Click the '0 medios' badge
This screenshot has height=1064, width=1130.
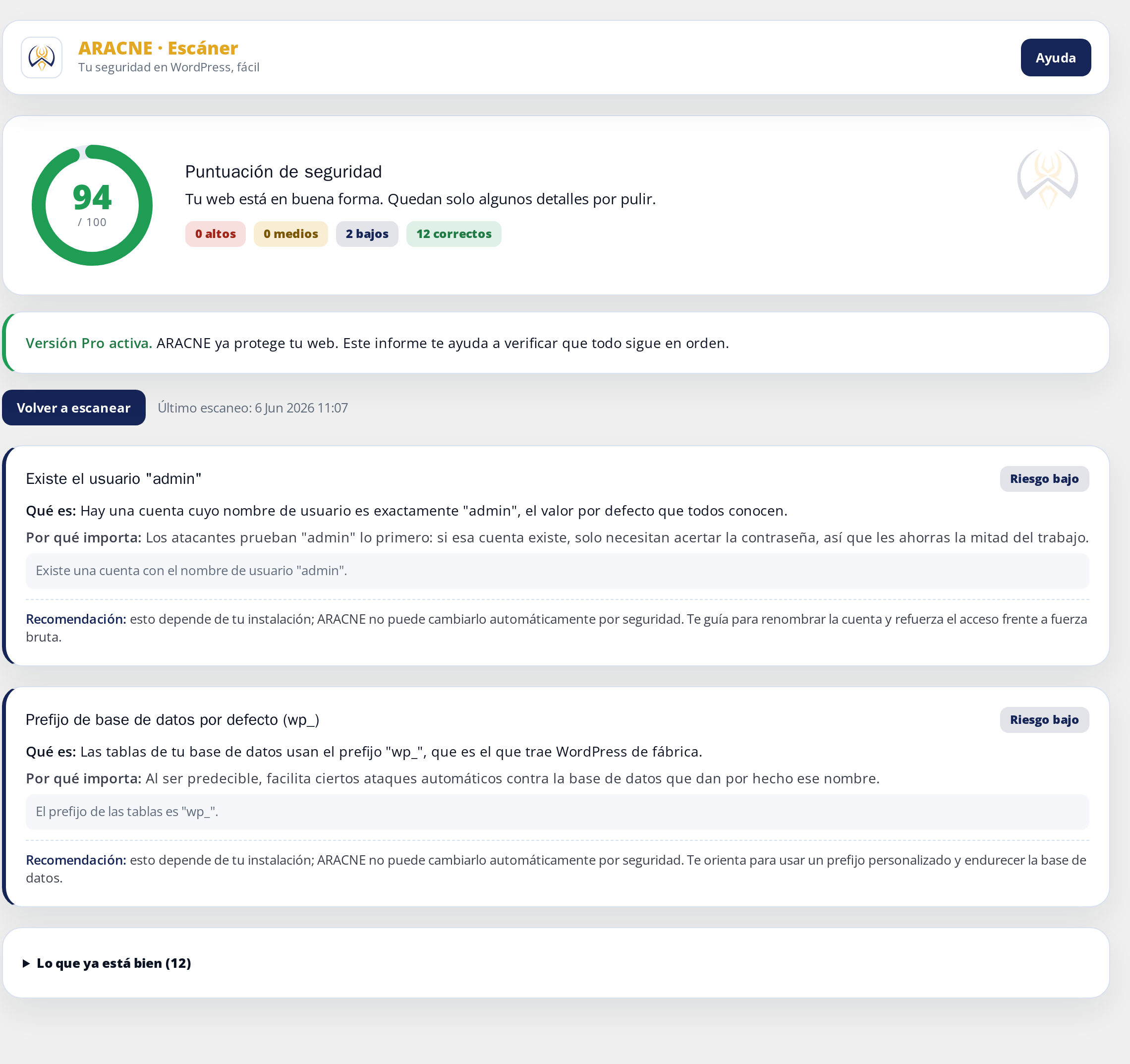[290, 234]
